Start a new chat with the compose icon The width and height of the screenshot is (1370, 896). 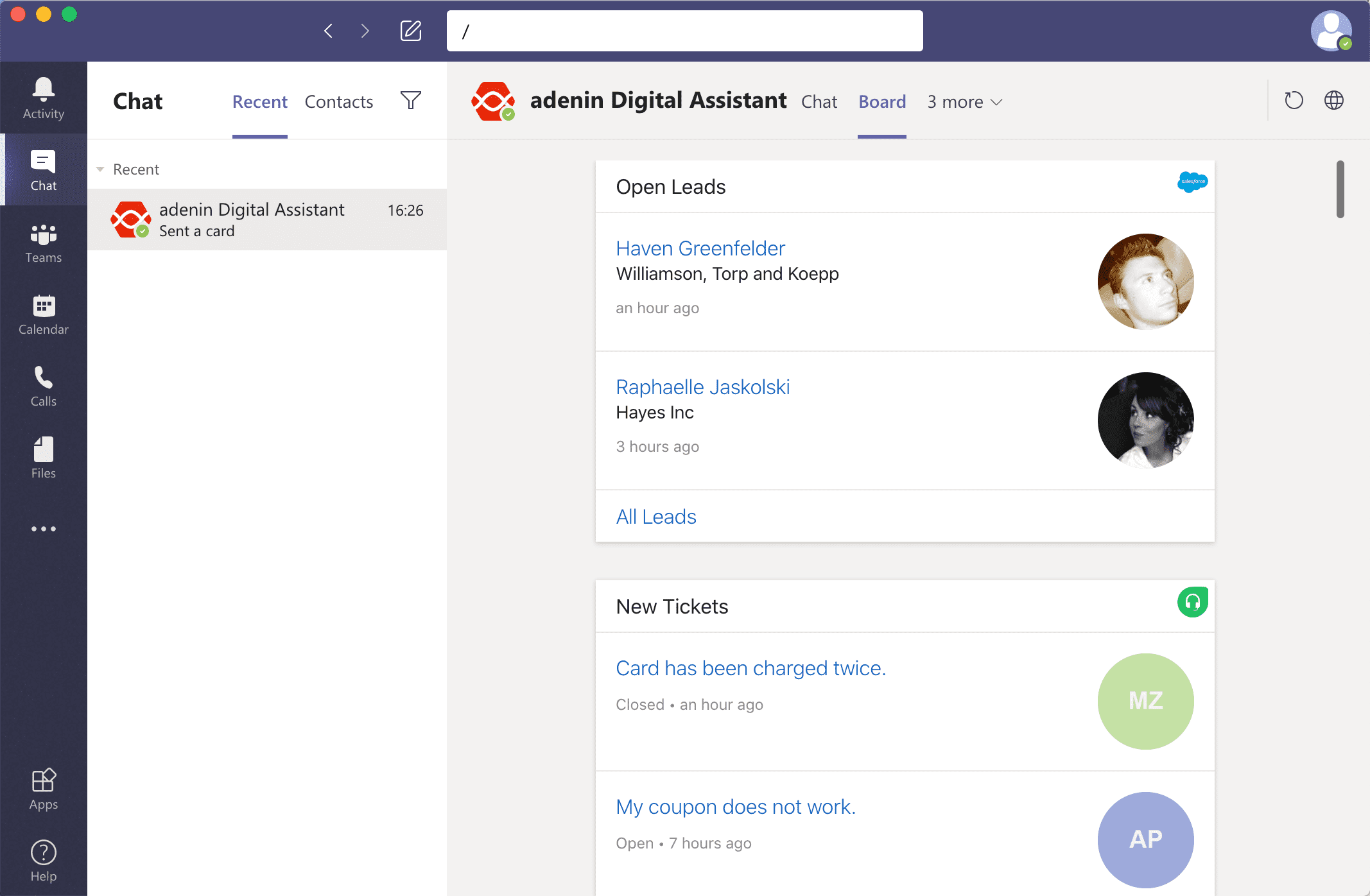coord(411,31)
